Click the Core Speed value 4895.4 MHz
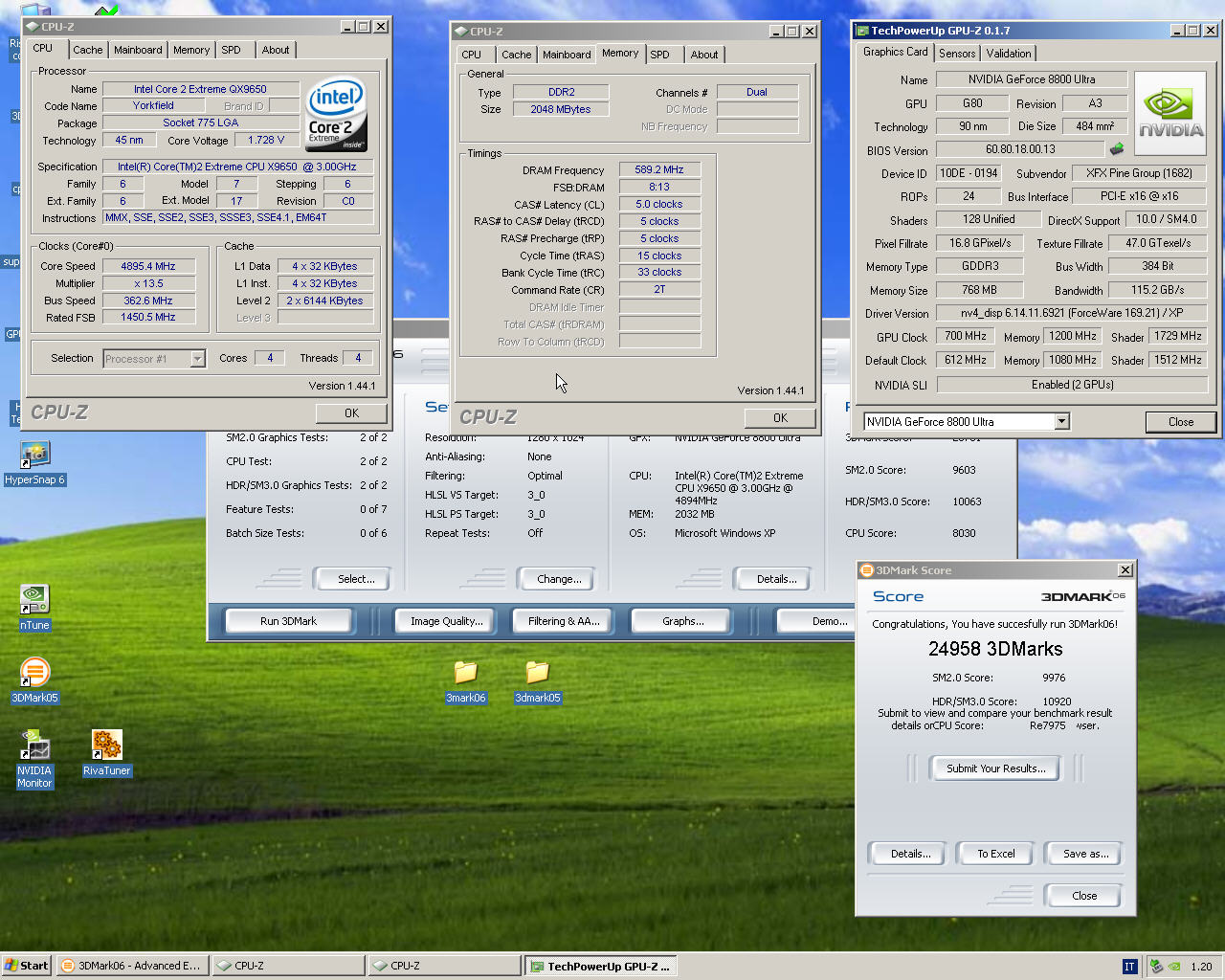1225x980 pixels. 148,267
